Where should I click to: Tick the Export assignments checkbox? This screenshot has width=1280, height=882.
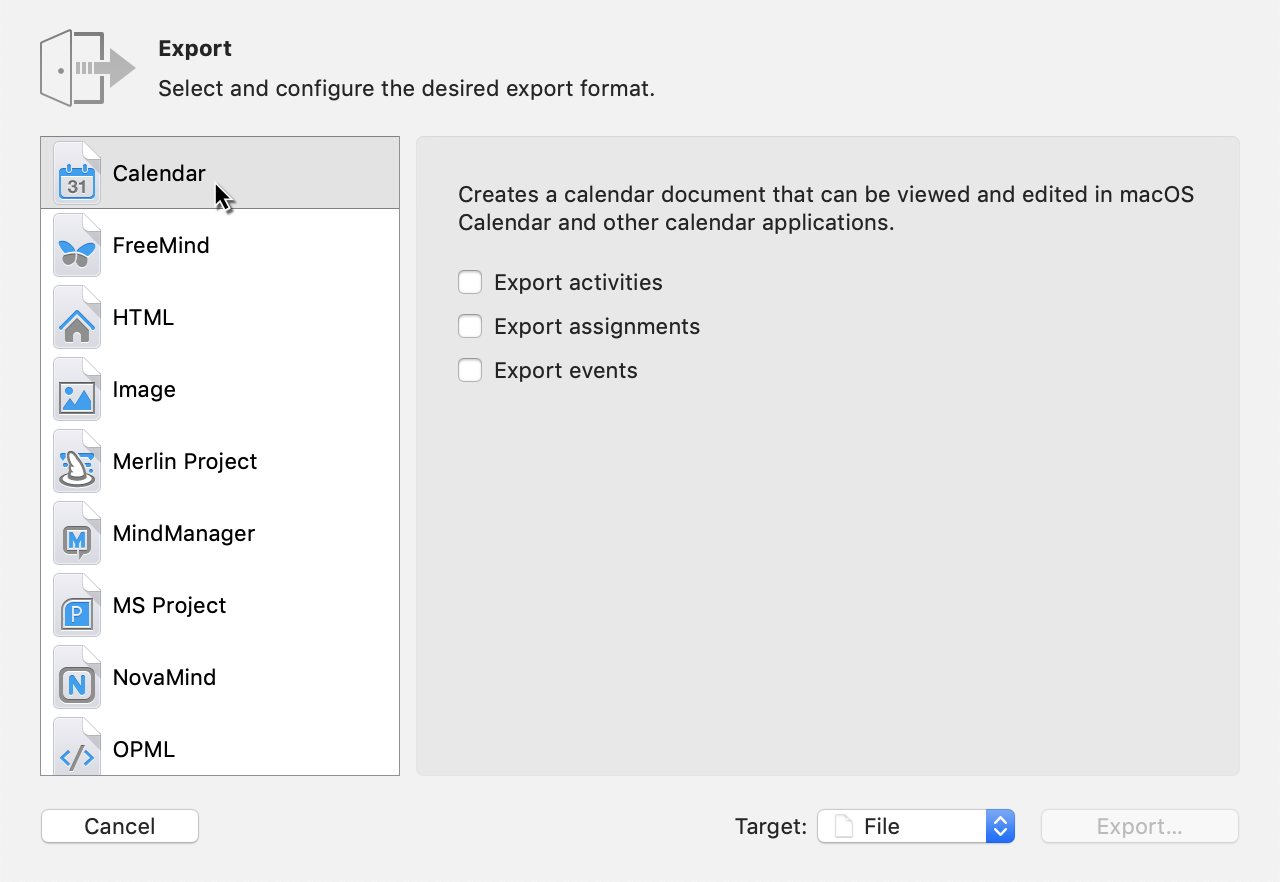point(470,326)
